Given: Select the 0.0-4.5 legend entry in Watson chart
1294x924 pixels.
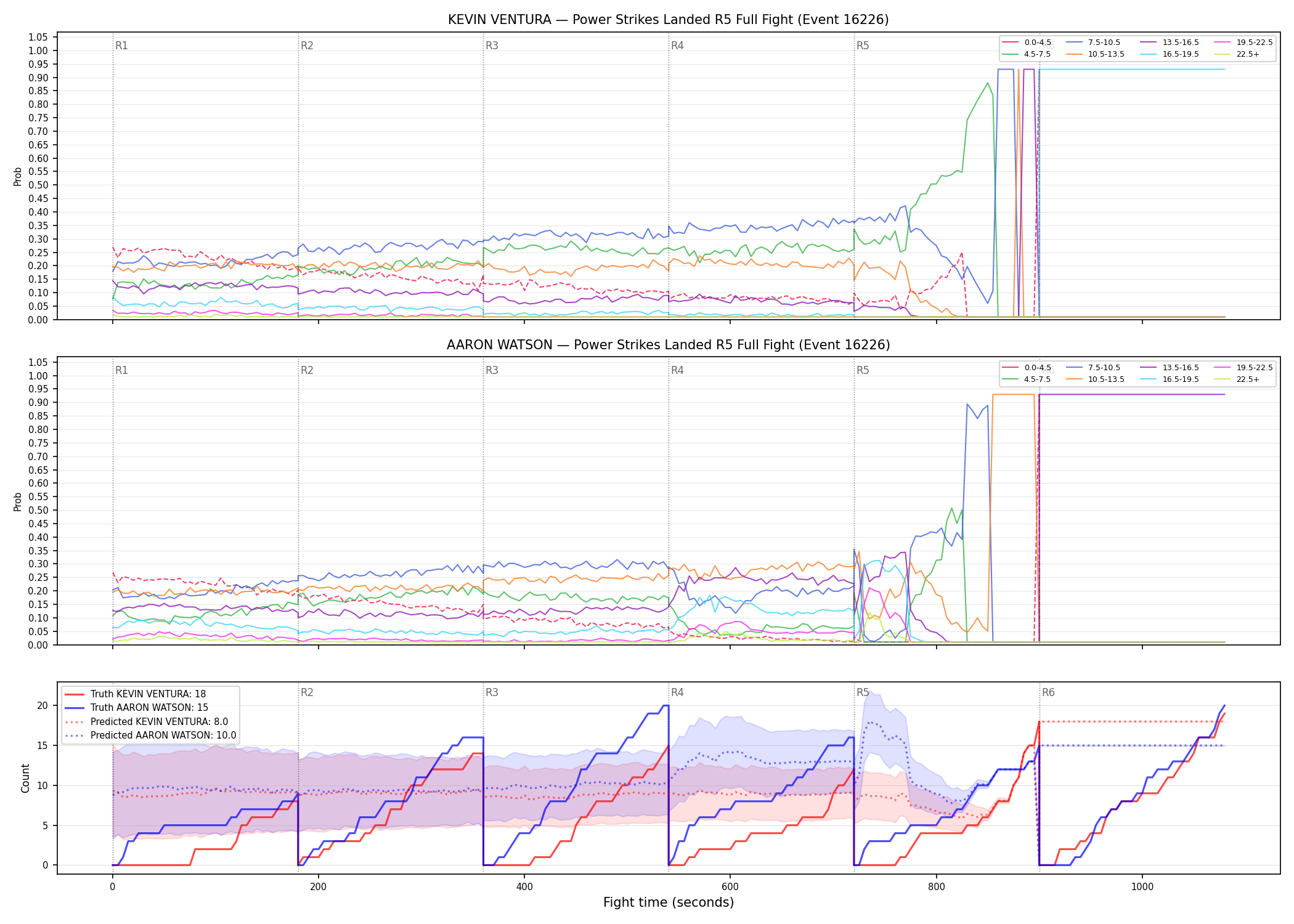Looking at the screenshot, I should (1027, 368).
